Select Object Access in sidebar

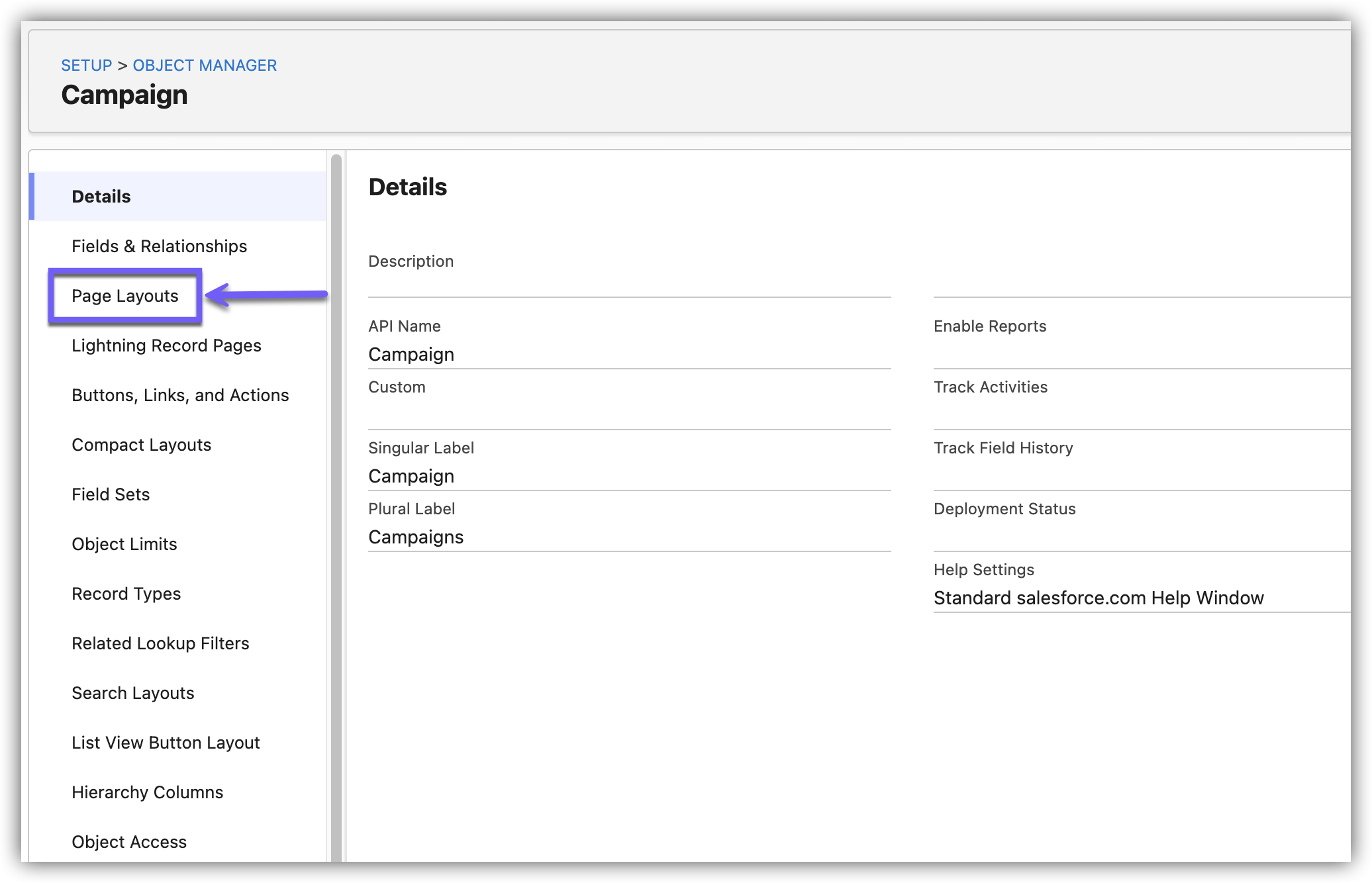coord(129,842)
